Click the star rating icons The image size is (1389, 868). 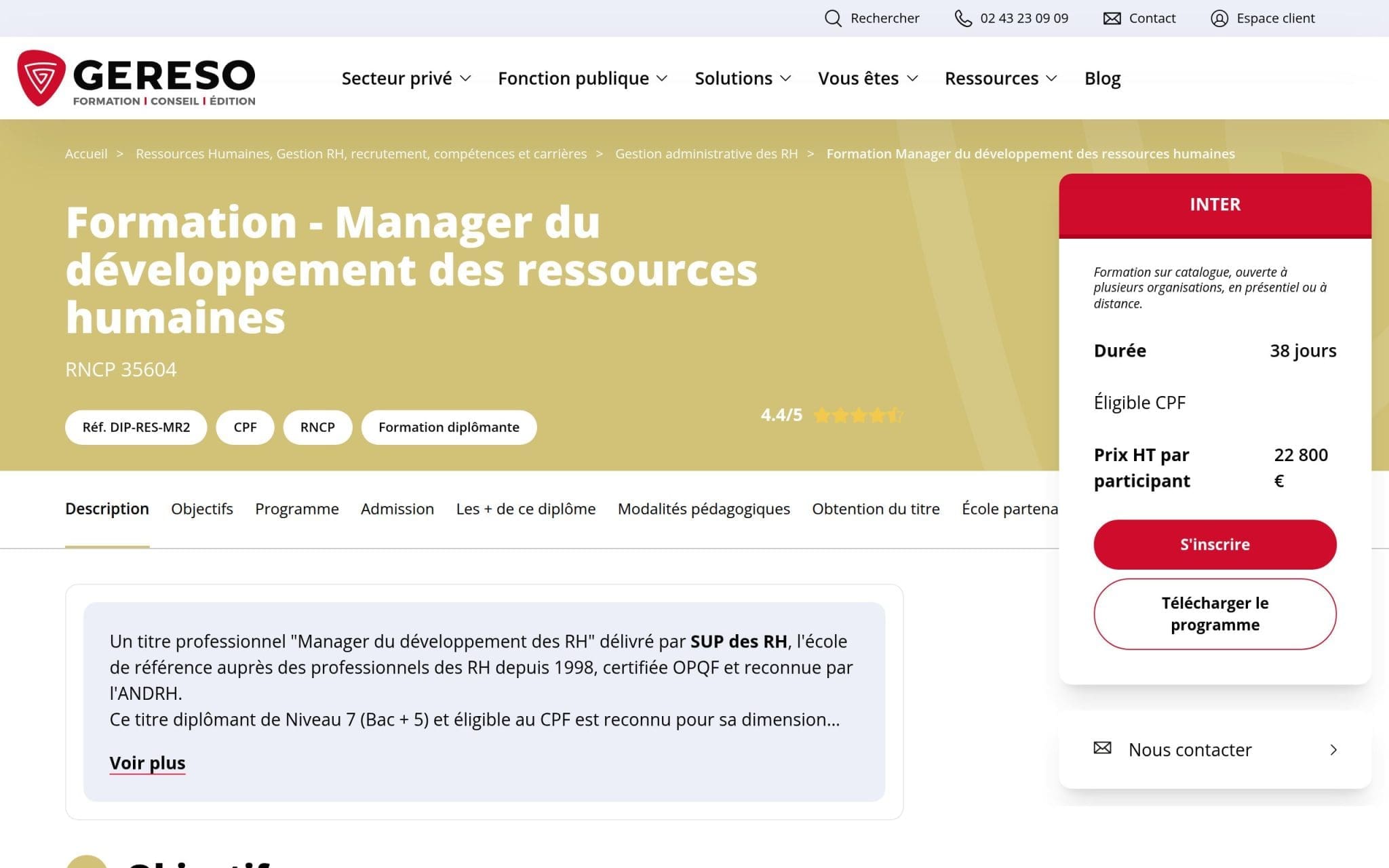tap(859, 415)
